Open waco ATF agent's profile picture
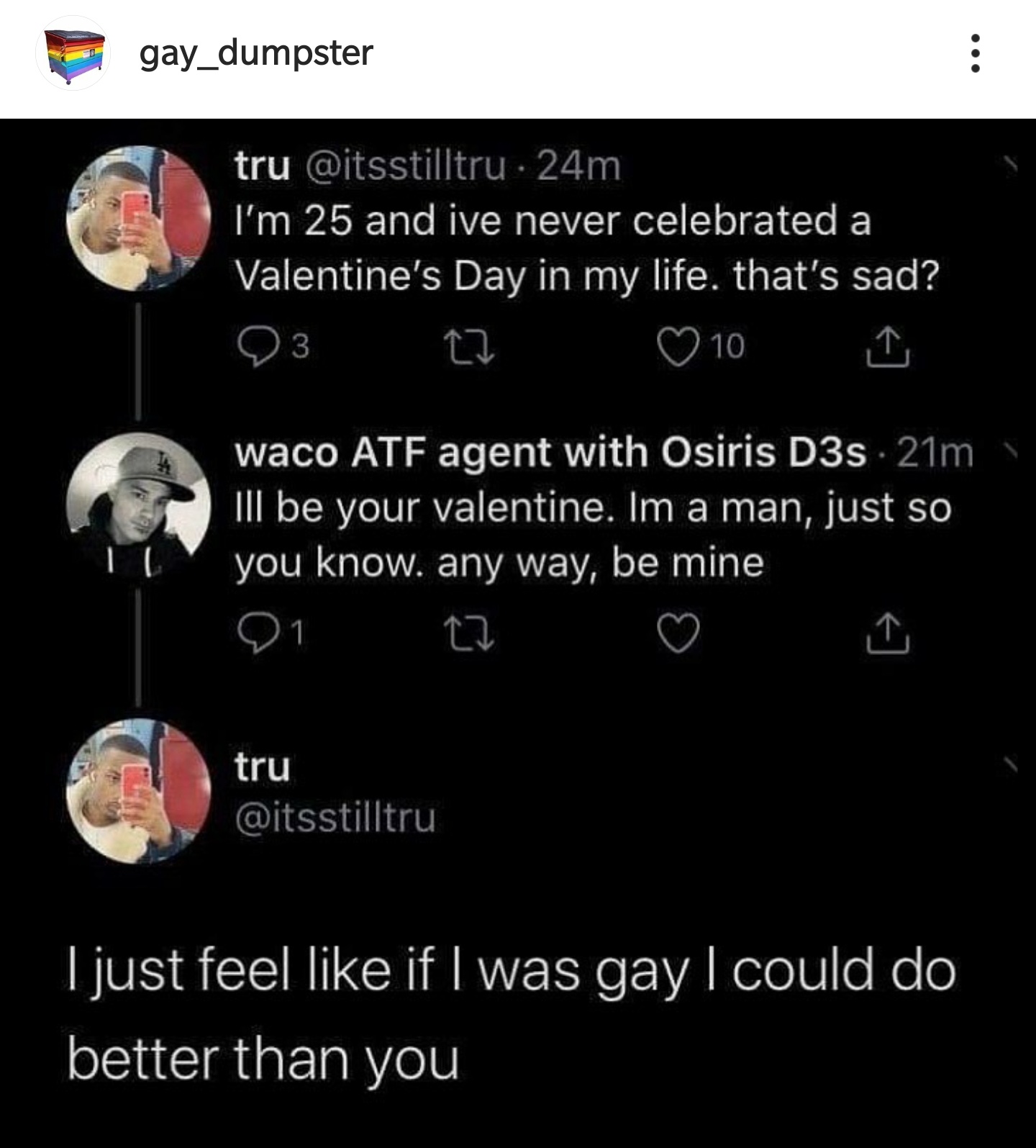Image resolution: width=1036 pixels, height=1148 pixels. [139, 505]
